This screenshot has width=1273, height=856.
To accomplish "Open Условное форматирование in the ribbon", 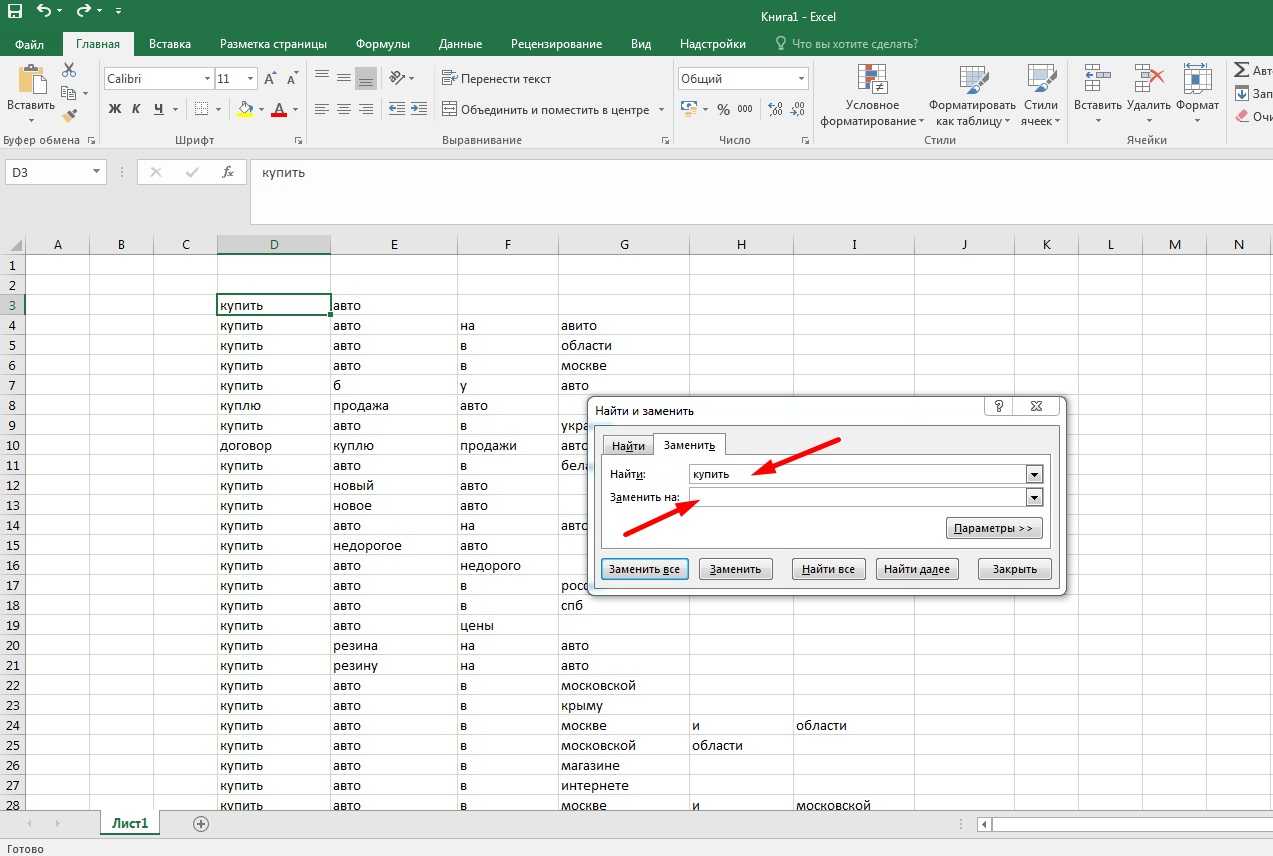I will [x=872, y=98].
